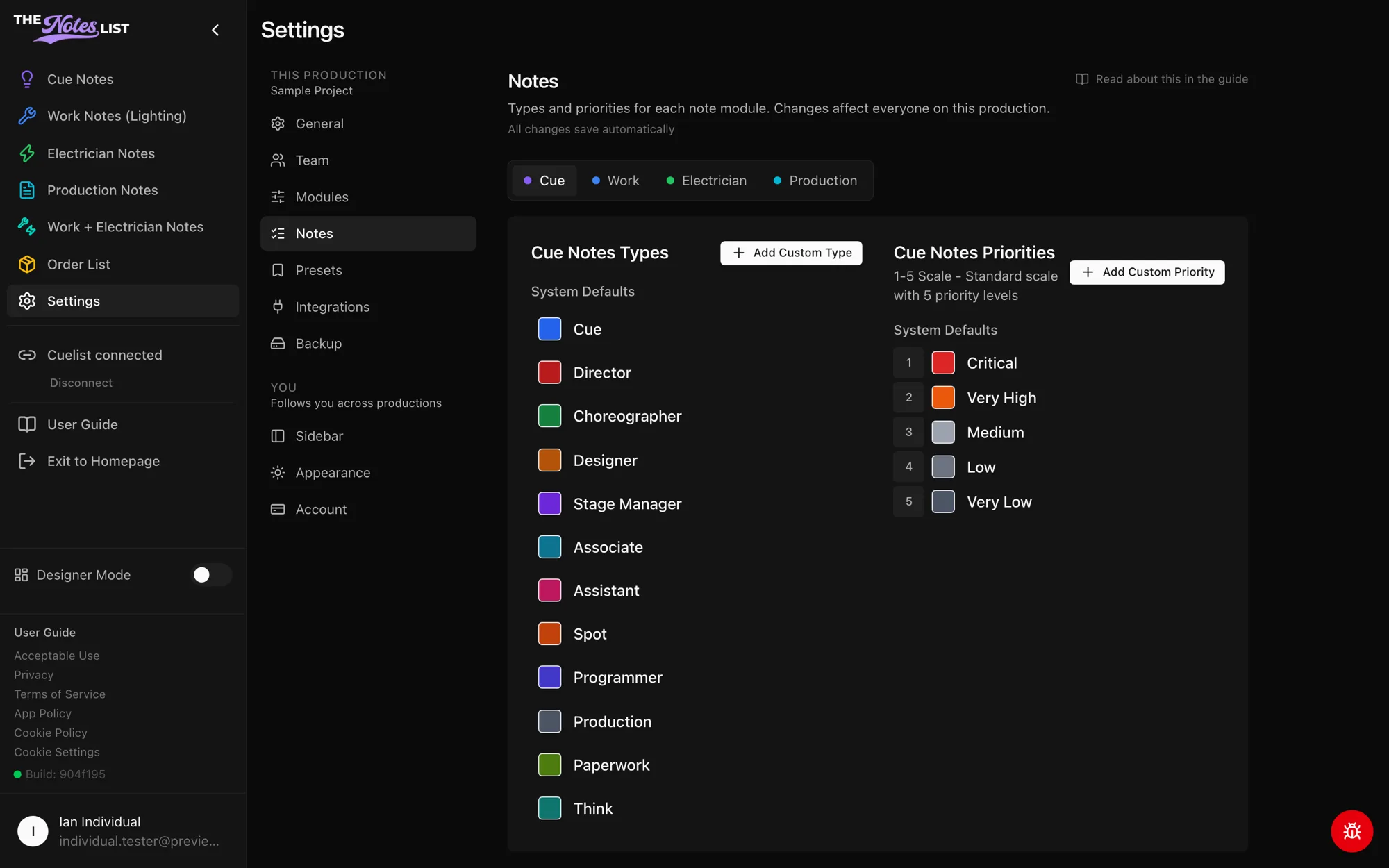Image resolution: width=1389 pixels, height=868 pixels.
Task: Click the Ian Individual user avatar
Action: [x=33, y=831]
